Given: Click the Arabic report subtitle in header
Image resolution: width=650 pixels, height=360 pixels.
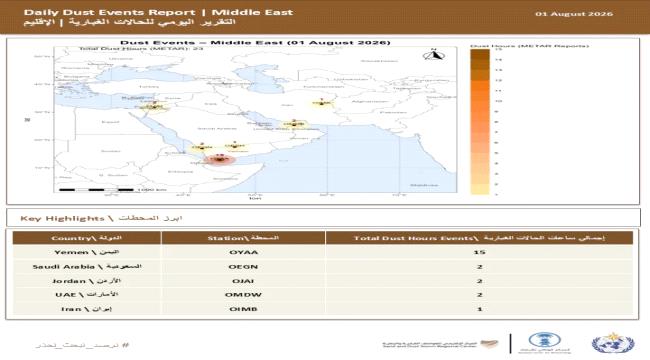Looking at the screenshot, I should [129, 22].
